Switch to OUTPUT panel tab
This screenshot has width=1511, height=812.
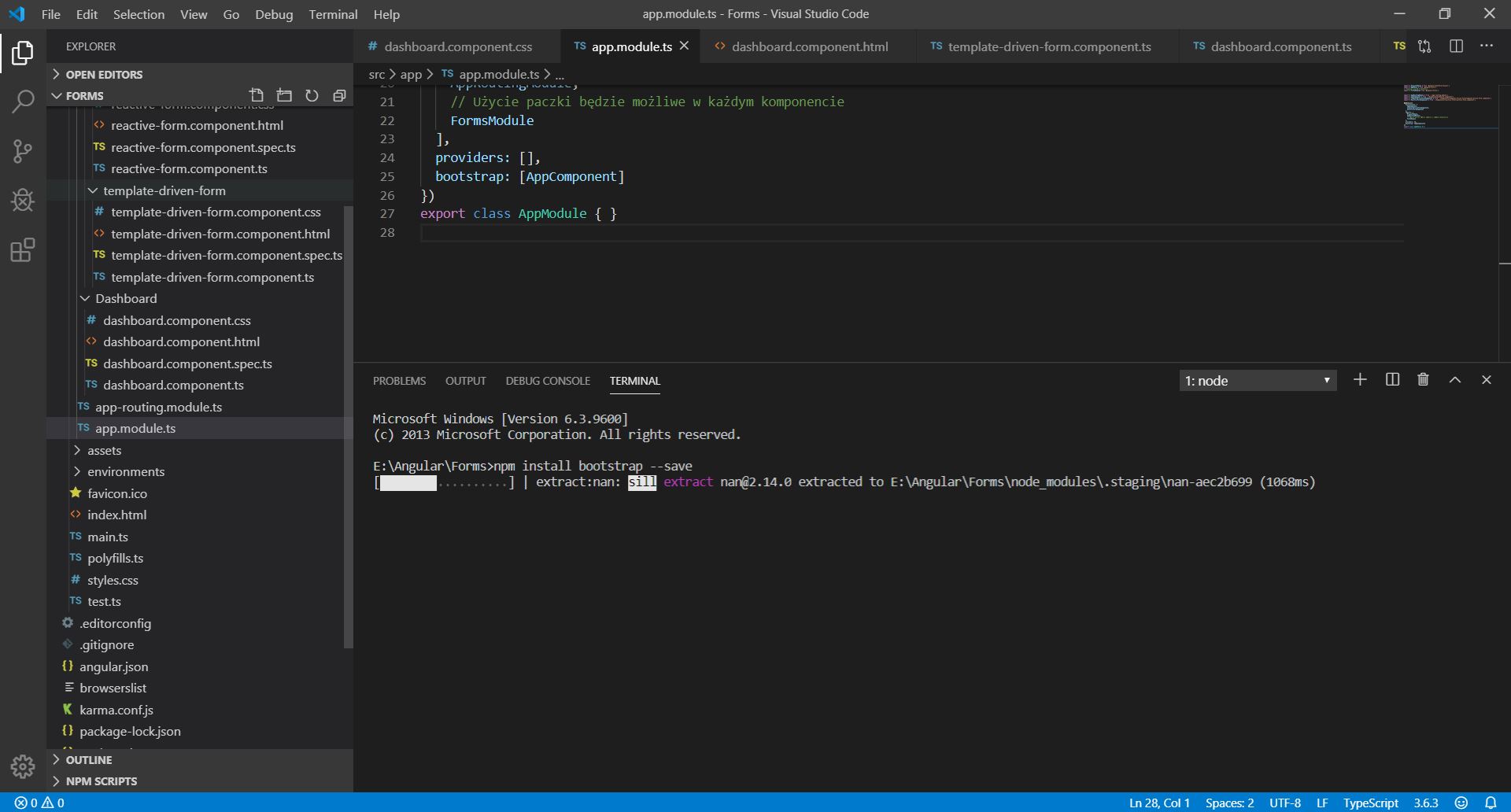tap(466, 381)
